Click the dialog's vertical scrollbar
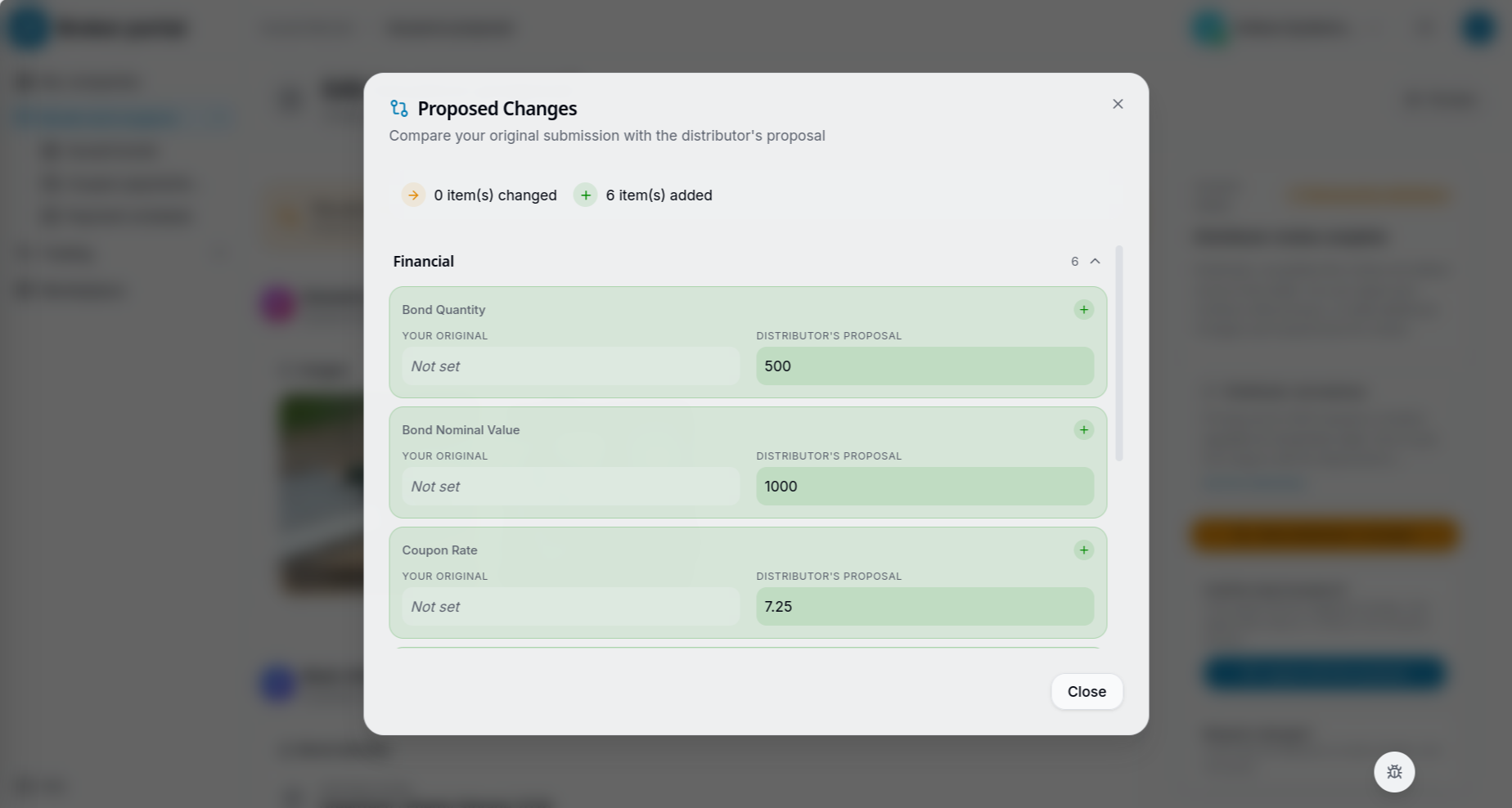Image resolution: width=1512 pixels, height=808 pixels. (1119, 353)
